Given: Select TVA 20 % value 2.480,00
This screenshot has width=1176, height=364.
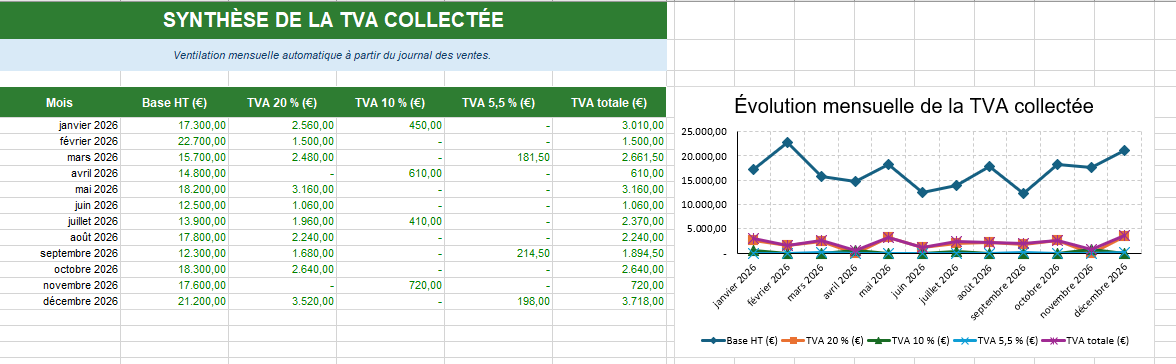Looking at the screenshot, I should (282, 157).
